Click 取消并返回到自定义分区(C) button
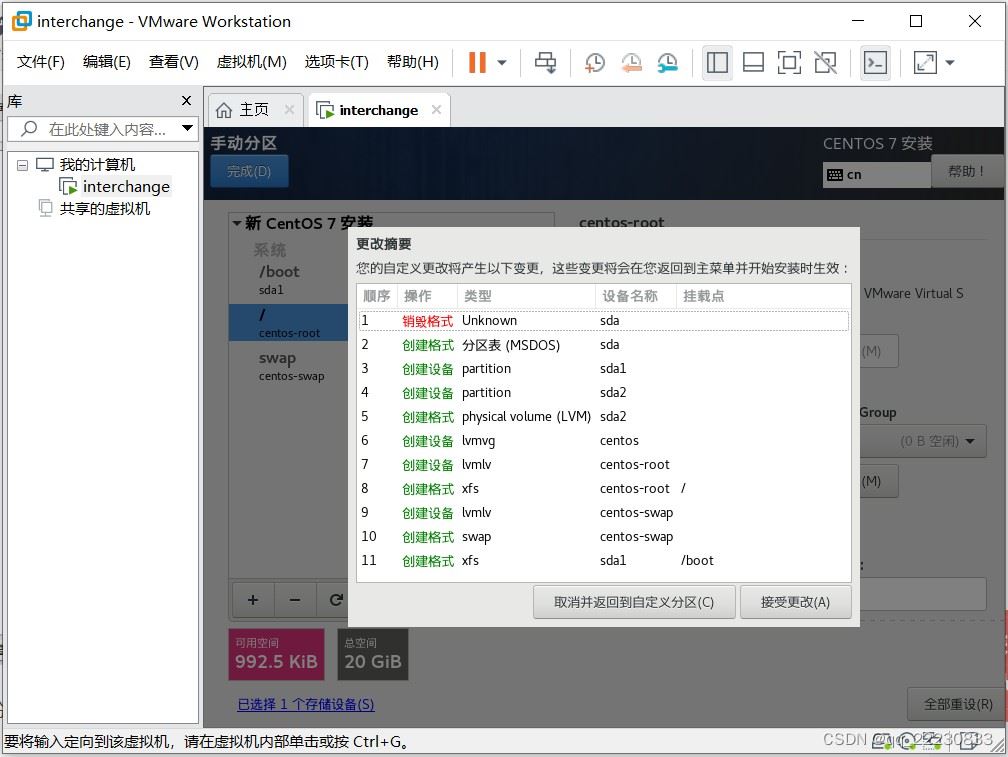This screenshot has height=757, width=1008. point(634,602)
